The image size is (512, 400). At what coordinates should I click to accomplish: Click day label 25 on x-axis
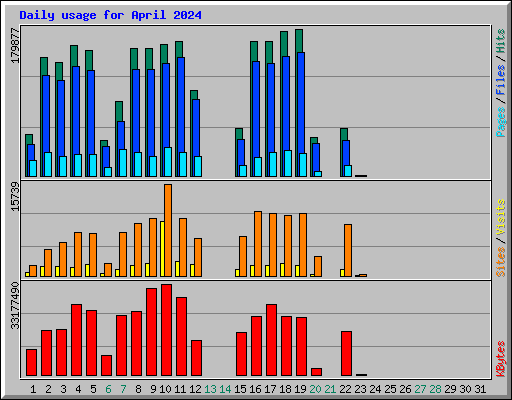(390, 389)
